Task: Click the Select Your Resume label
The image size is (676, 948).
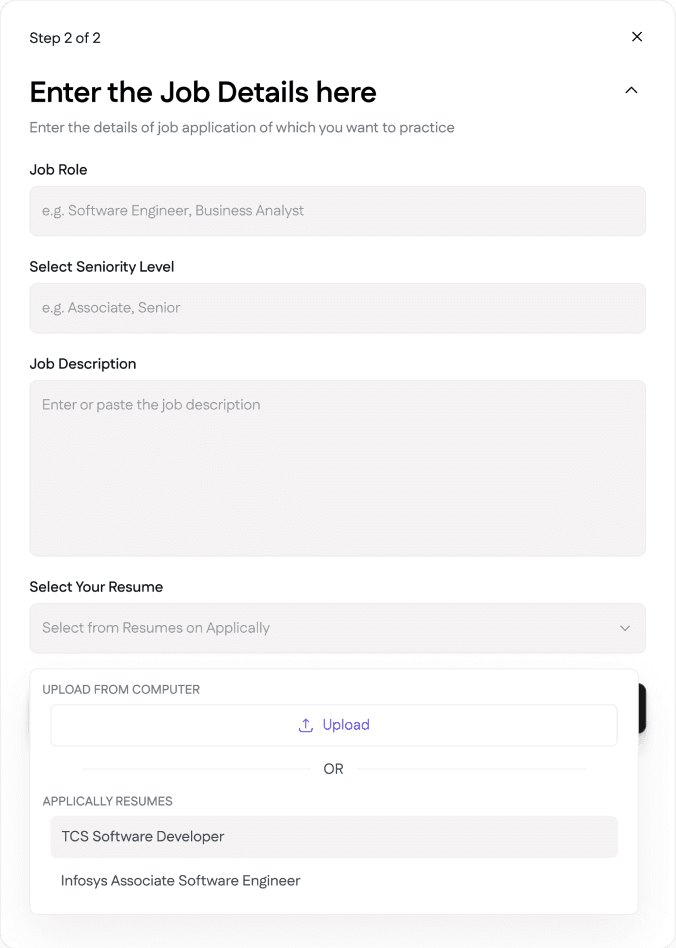Action: [x=96, y=587]
